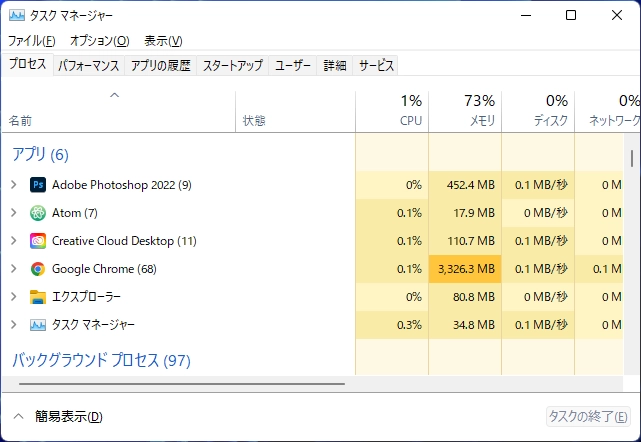The height and width of the screenshot is (442, 641).
Task: Click the 3,326.3 MB memory cell
Action: coord(465,269)
